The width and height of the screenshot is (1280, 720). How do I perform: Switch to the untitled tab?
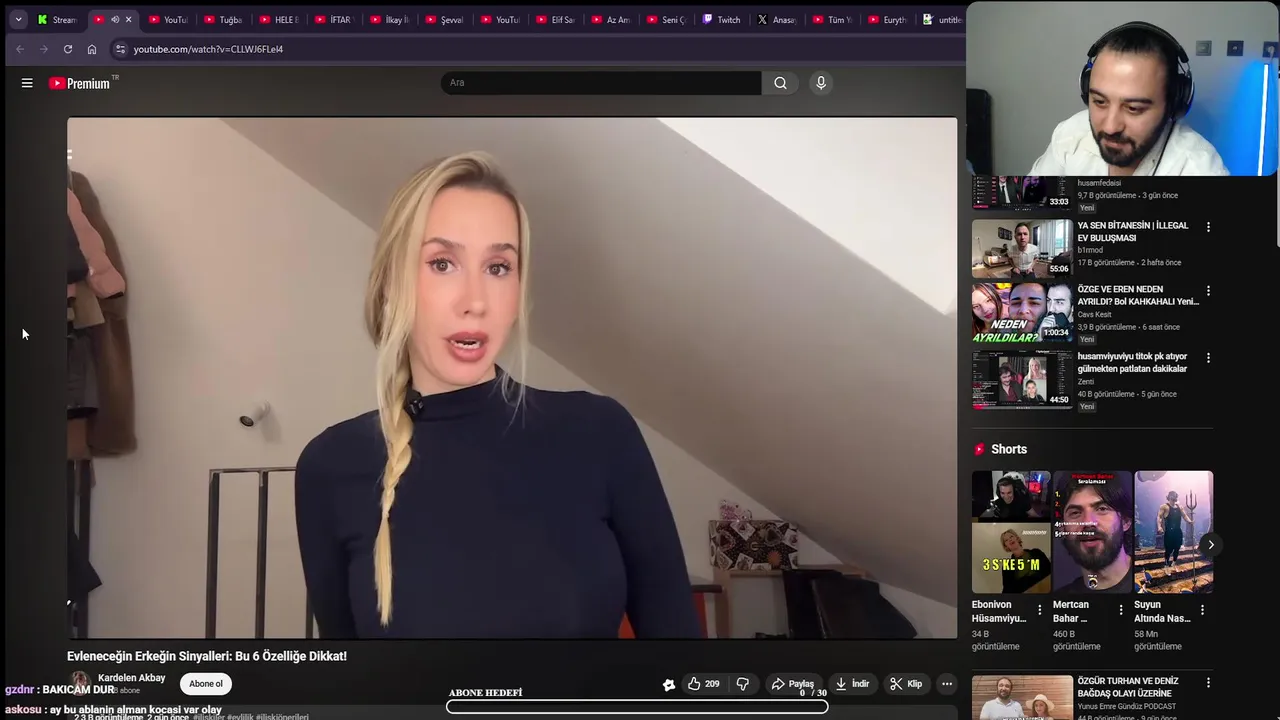tap(942, 19)
